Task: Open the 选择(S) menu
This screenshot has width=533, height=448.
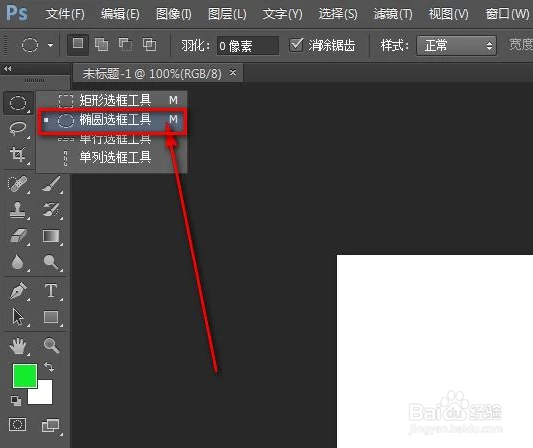Action: (x=338, y=14)
